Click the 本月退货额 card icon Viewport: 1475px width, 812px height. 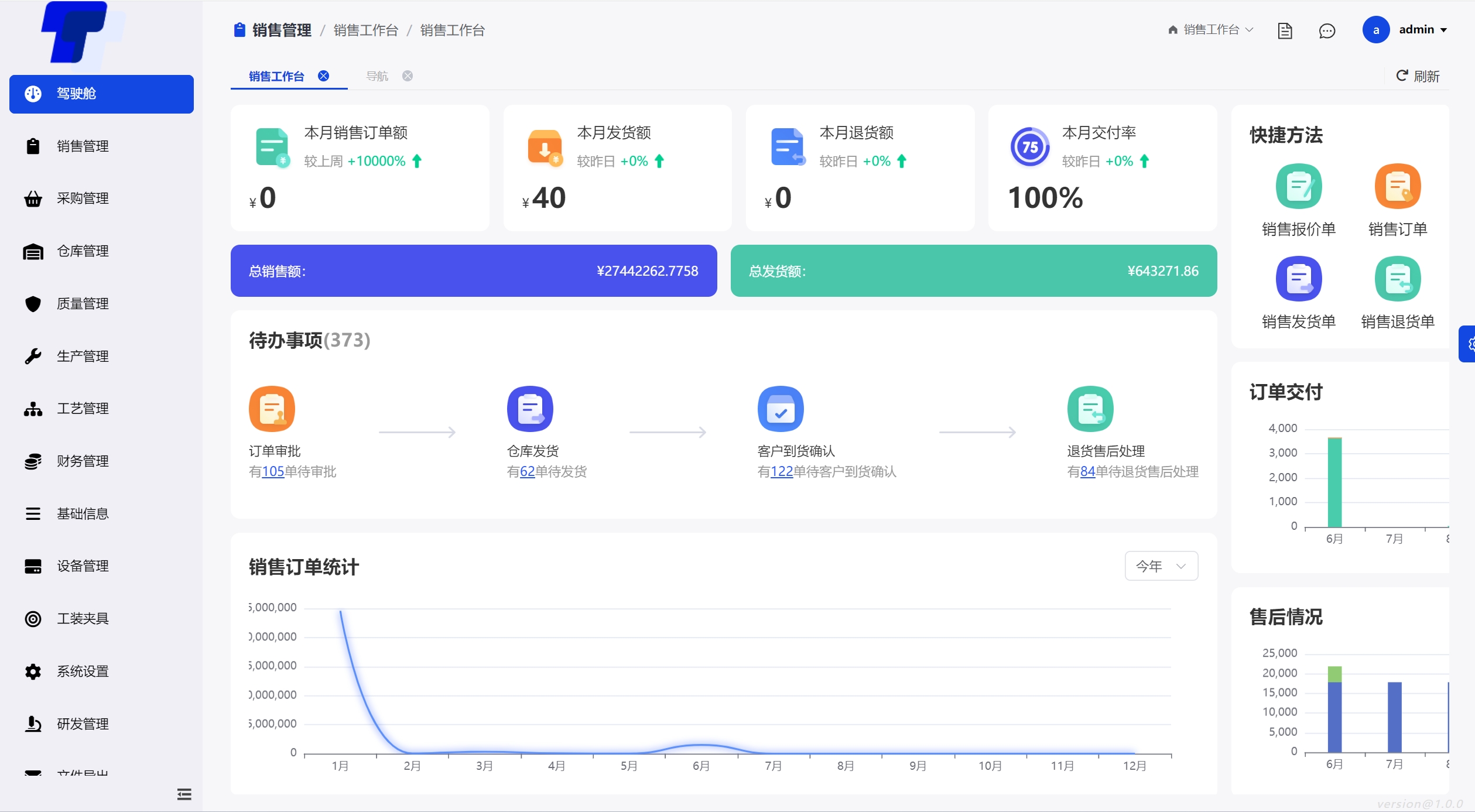788,148
